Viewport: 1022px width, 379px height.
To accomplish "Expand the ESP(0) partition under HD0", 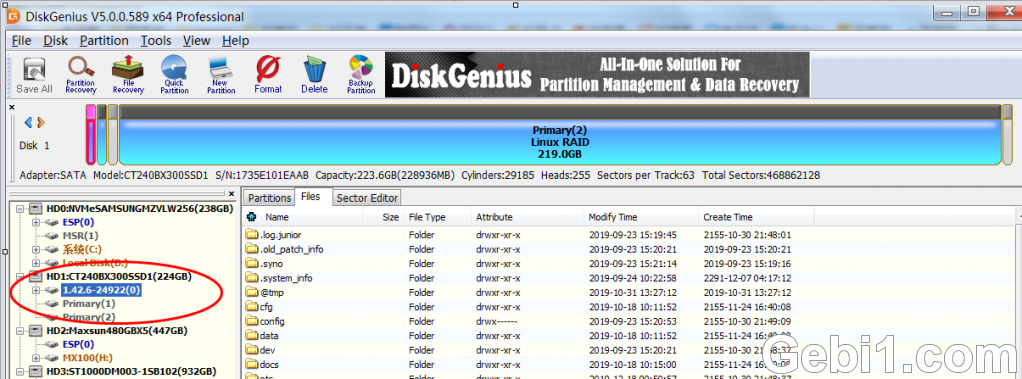I will point(36,222).
